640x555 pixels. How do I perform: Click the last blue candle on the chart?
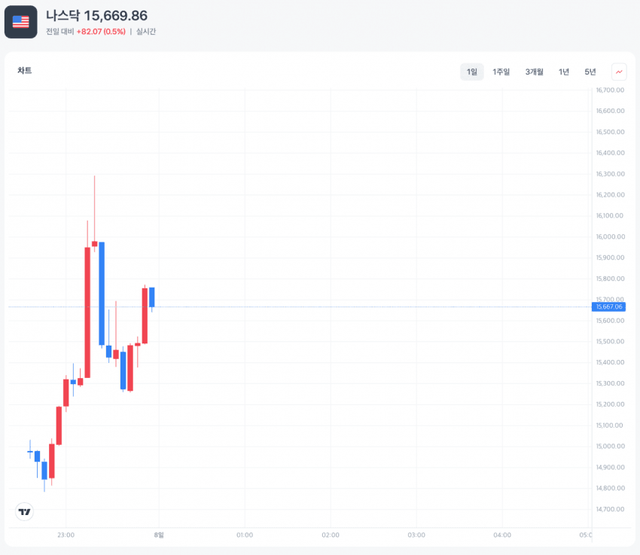[x=152, y=296]
